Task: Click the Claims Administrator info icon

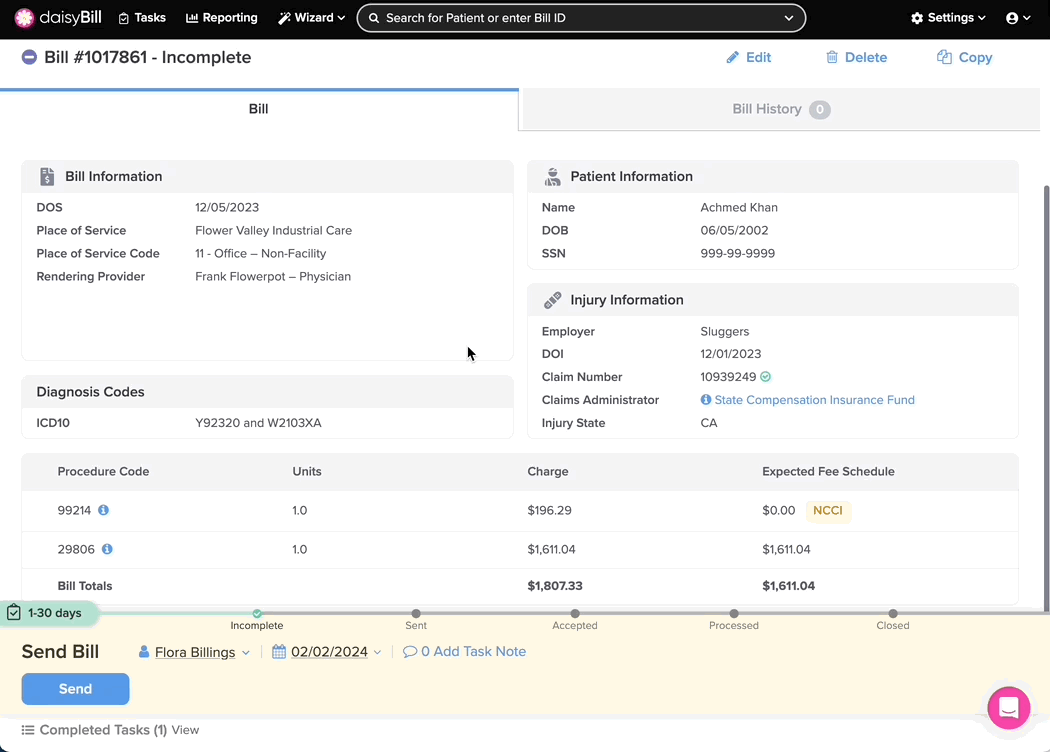Action: coord(706,400)
